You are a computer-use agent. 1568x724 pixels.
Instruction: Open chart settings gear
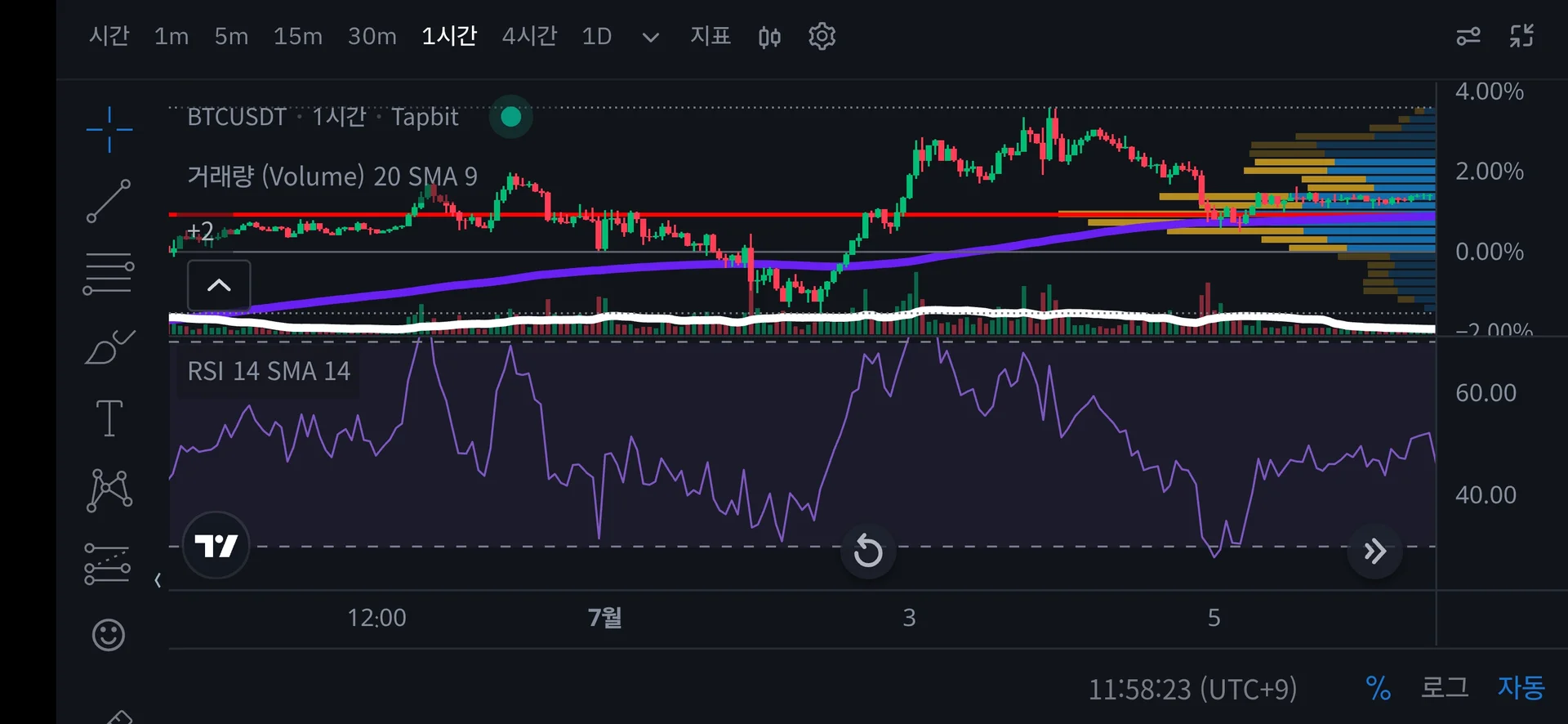tap(822, 37)
